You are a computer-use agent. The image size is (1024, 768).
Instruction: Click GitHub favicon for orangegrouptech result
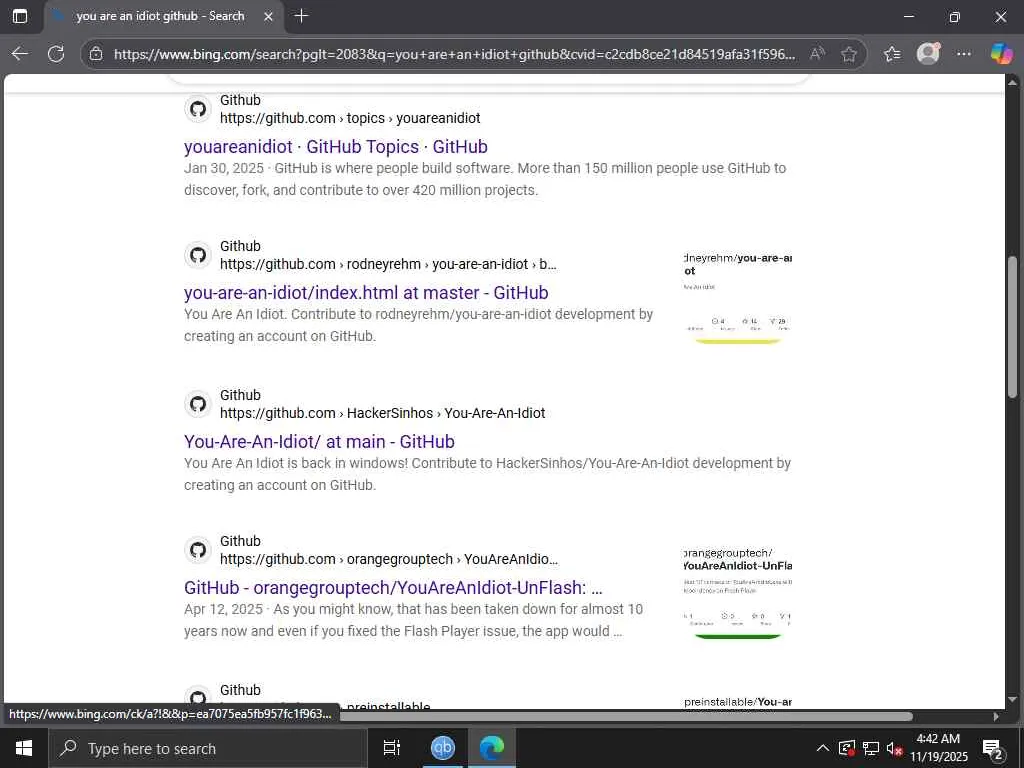198,551
